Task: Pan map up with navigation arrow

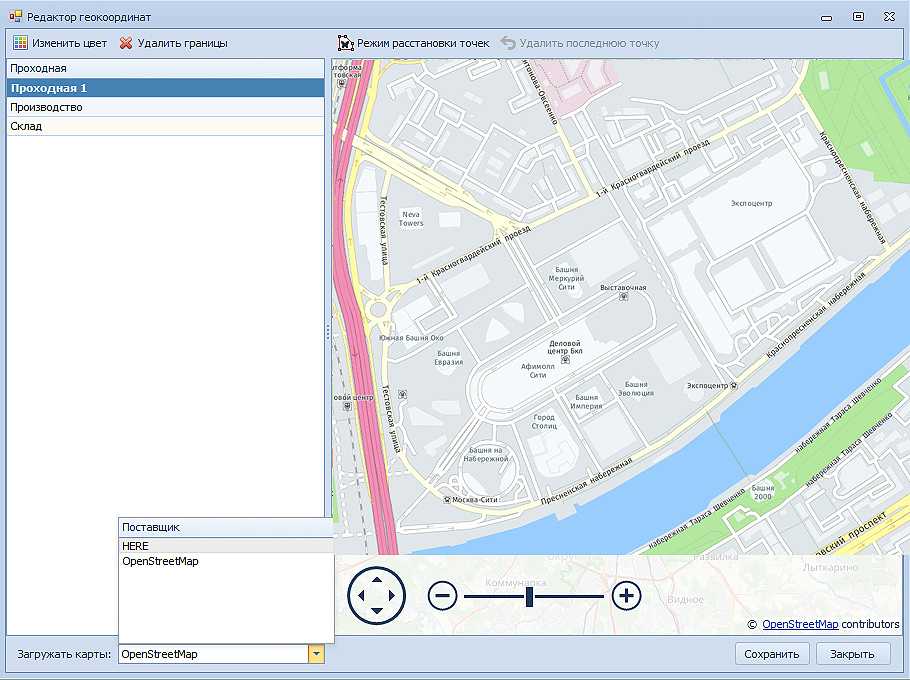Action: [377, 580]
